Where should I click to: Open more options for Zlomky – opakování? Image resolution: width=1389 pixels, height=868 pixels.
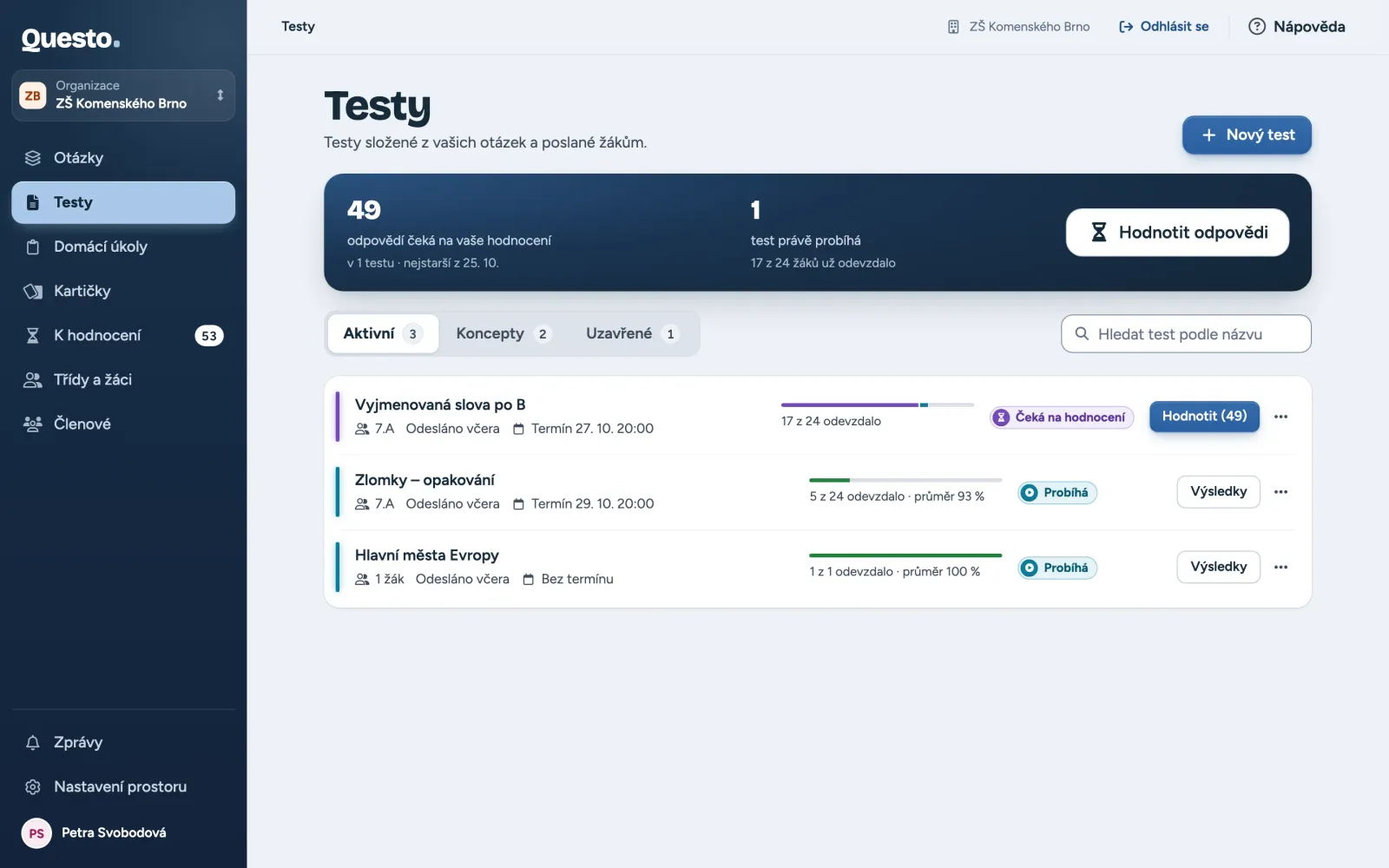pyautogui.click(x=1280, y=492)
